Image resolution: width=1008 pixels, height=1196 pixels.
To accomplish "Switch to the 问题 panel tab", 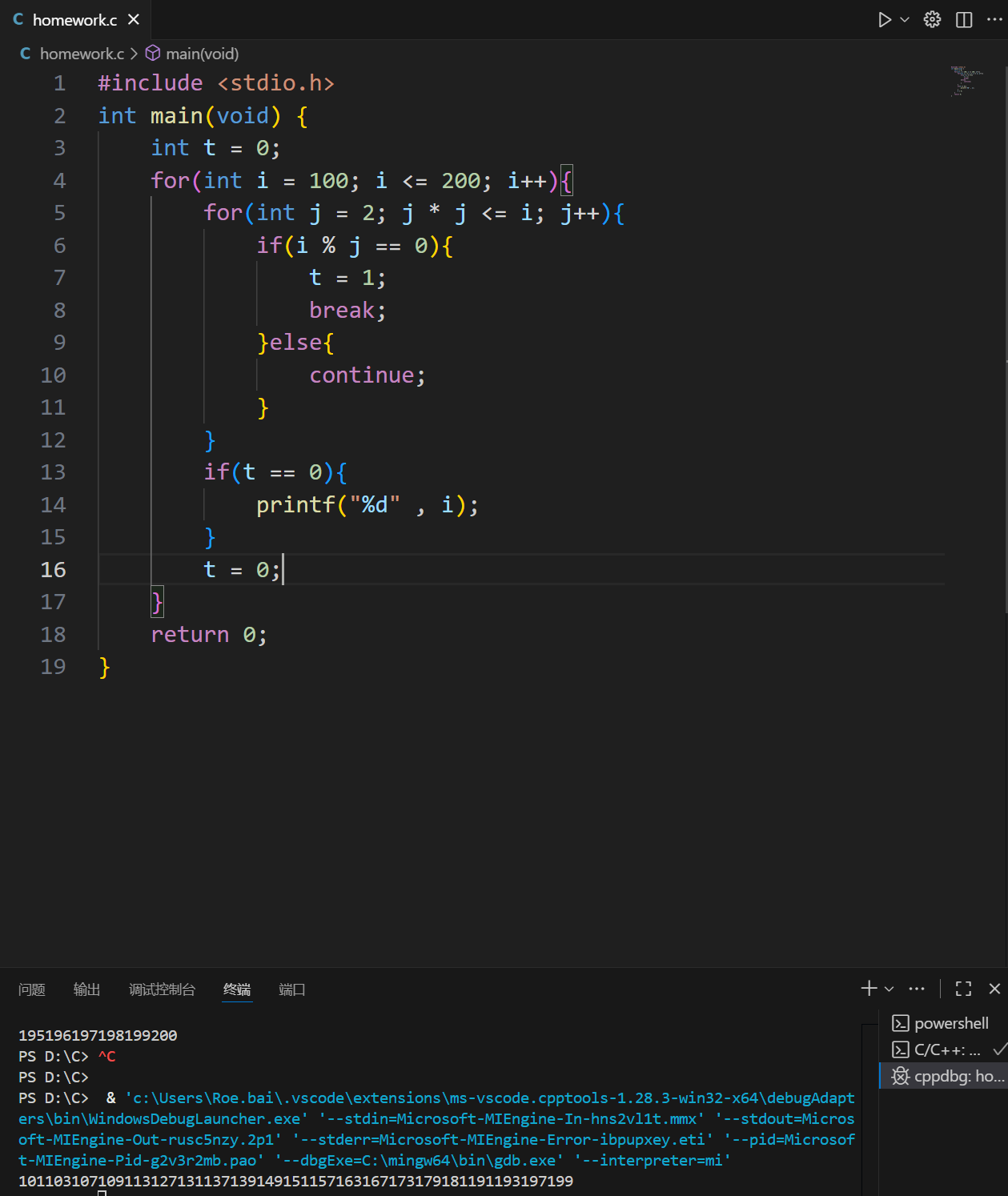I will (32, 989).
